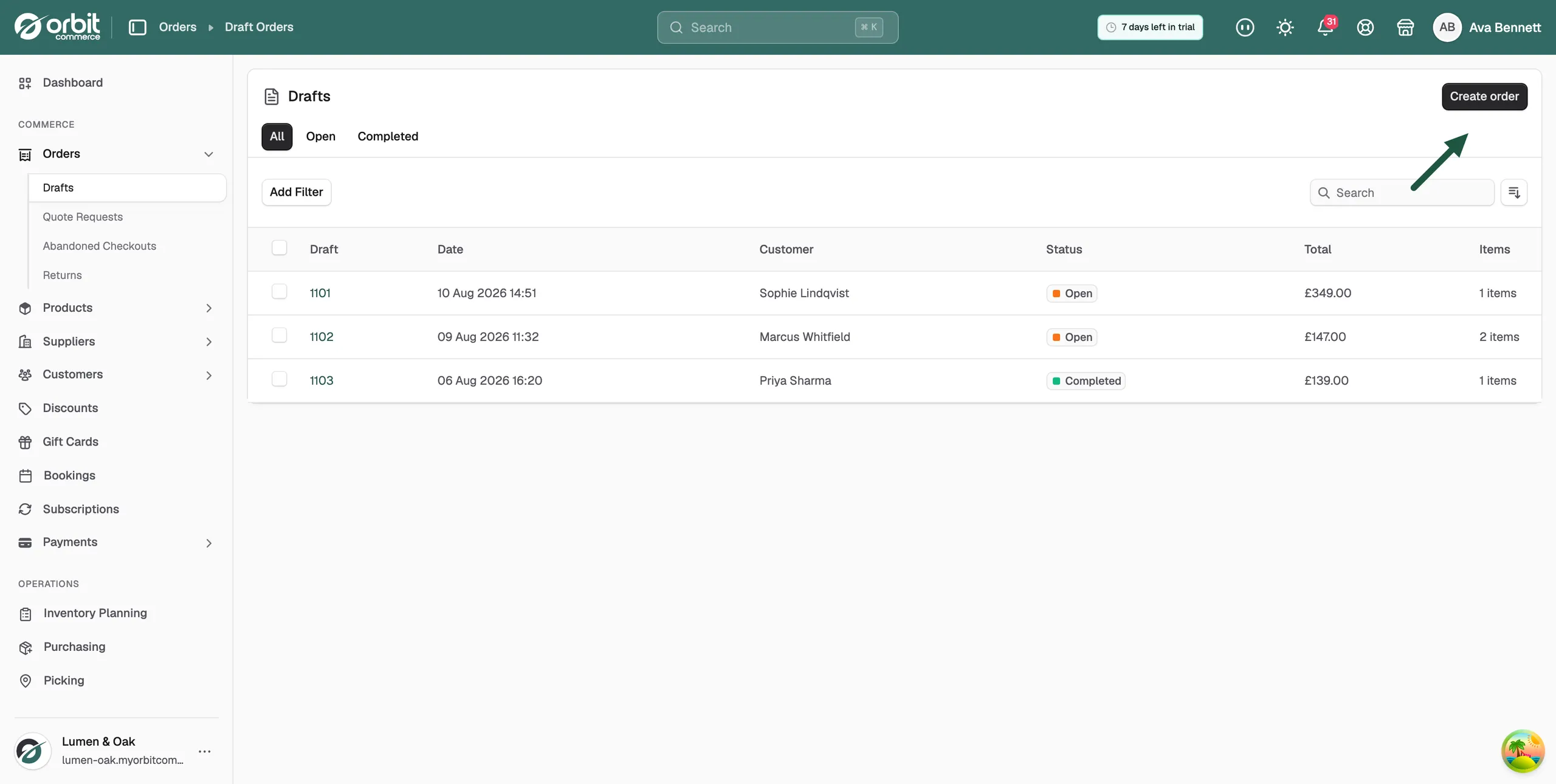Click the pause icon in header
This screenshot has height=784, width=1556.
coord(1245,27)
